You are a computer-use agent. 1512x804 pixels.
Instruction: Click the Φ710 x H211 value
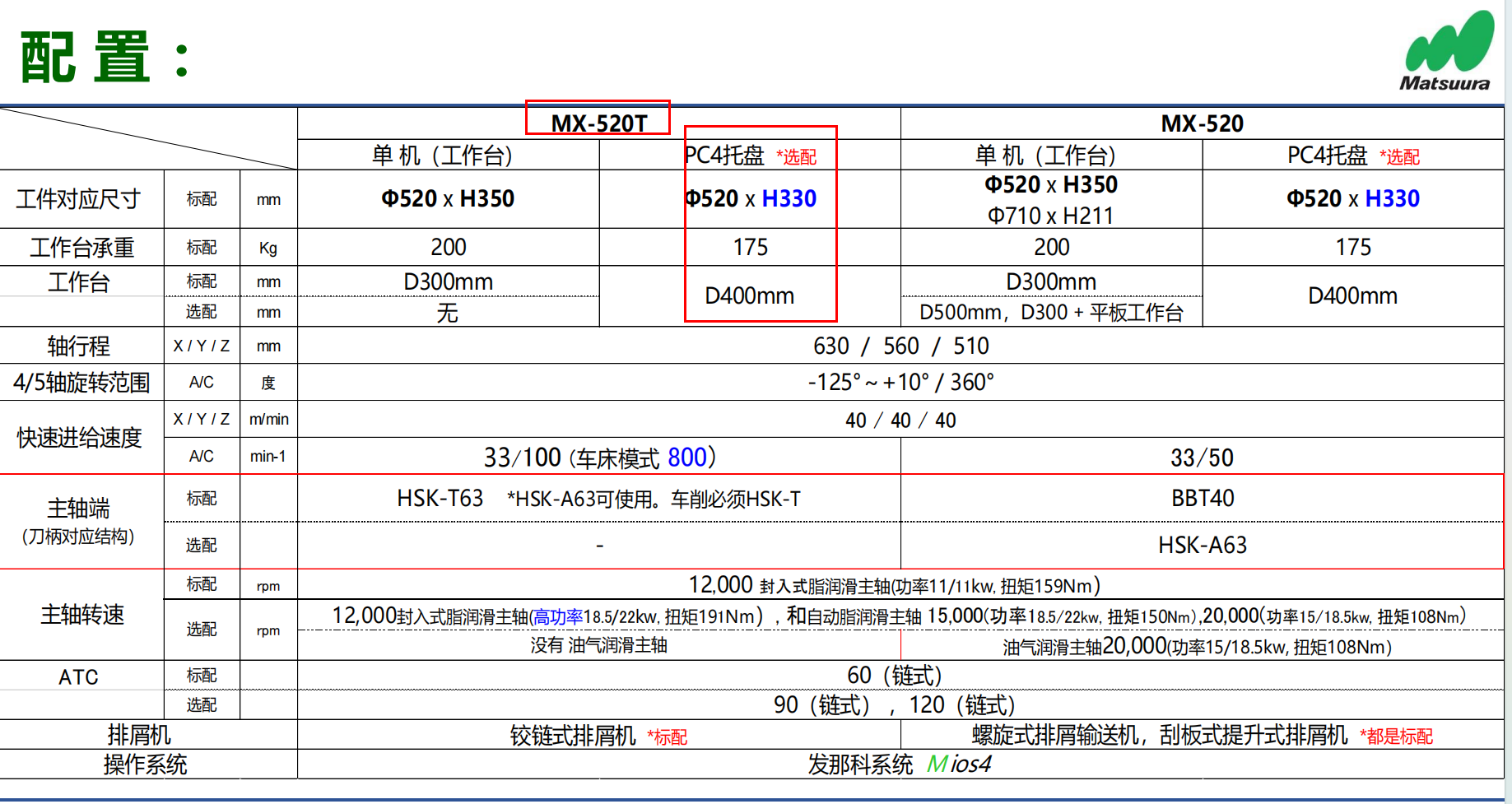pos(1051,216)
